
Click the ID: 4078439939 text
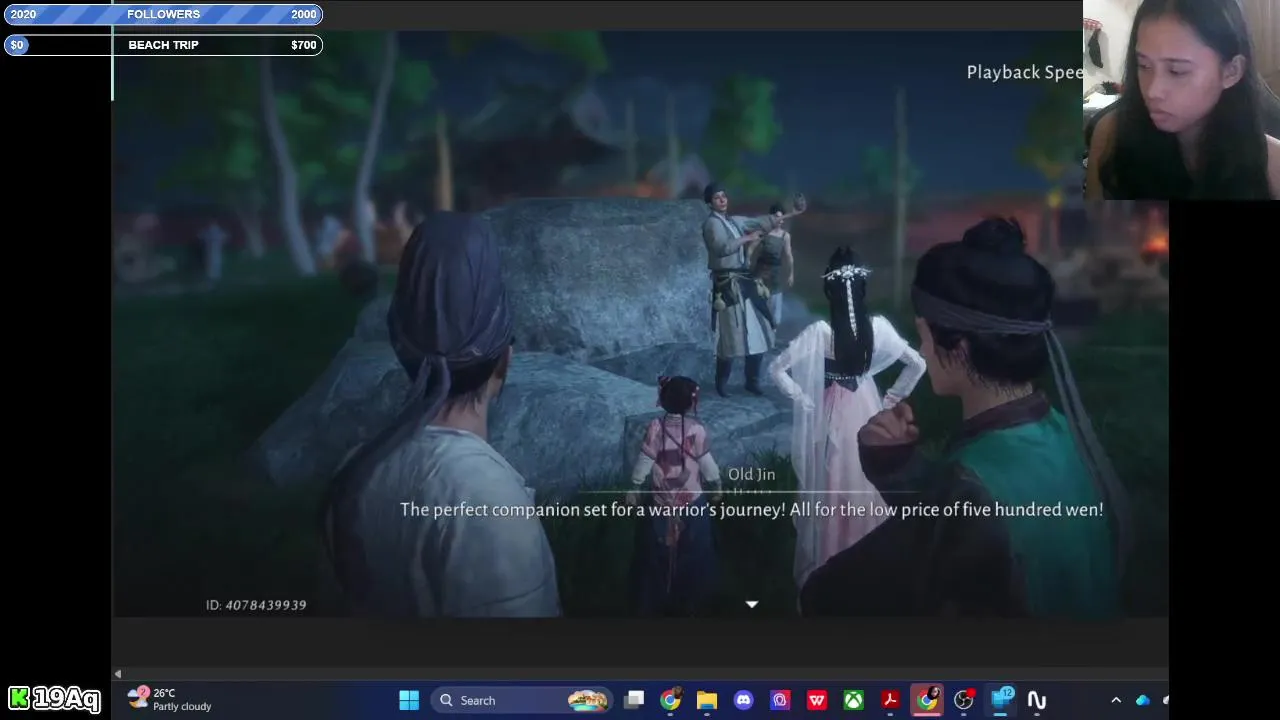(x=256, y=605)
